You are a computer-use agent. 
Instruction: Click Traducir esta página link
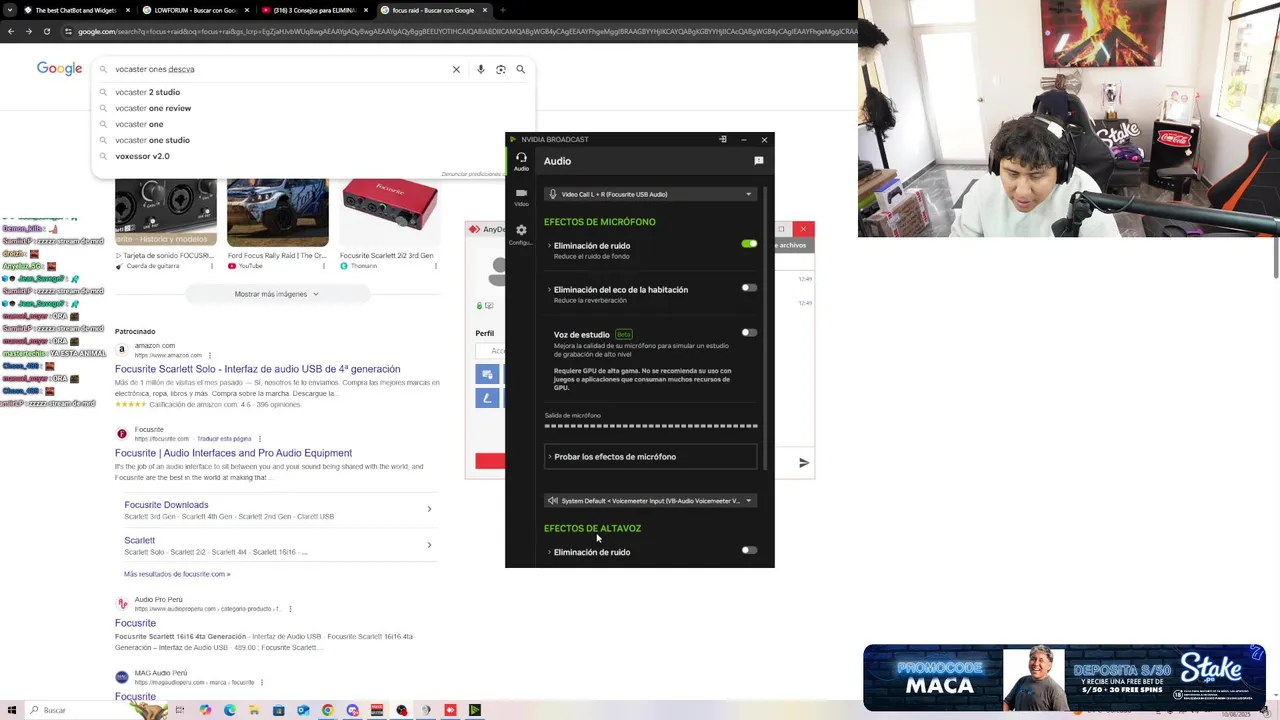click(x=224, y=439)
